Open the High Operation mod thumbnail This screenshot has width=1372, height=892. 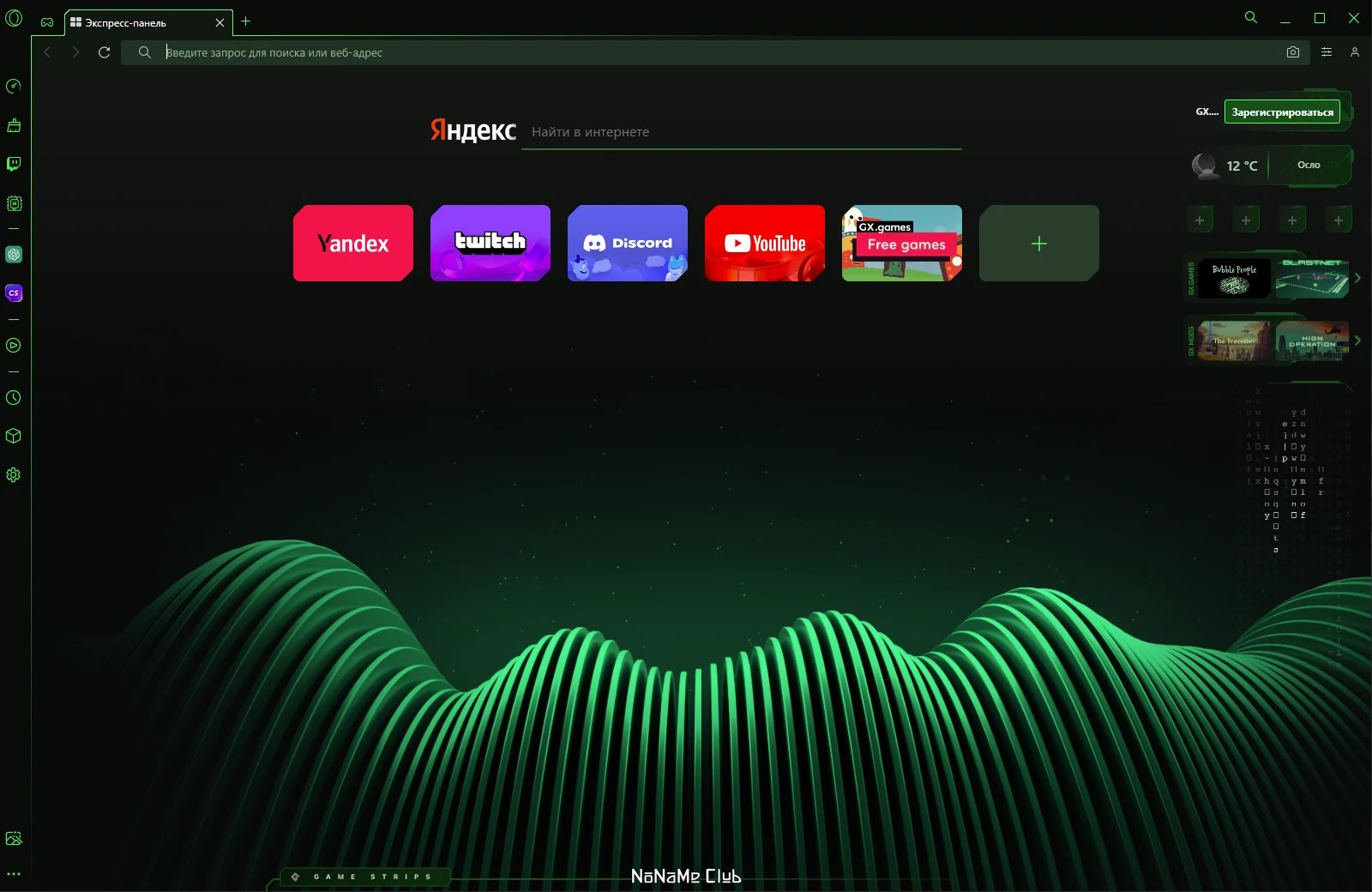coord(1312,341)
